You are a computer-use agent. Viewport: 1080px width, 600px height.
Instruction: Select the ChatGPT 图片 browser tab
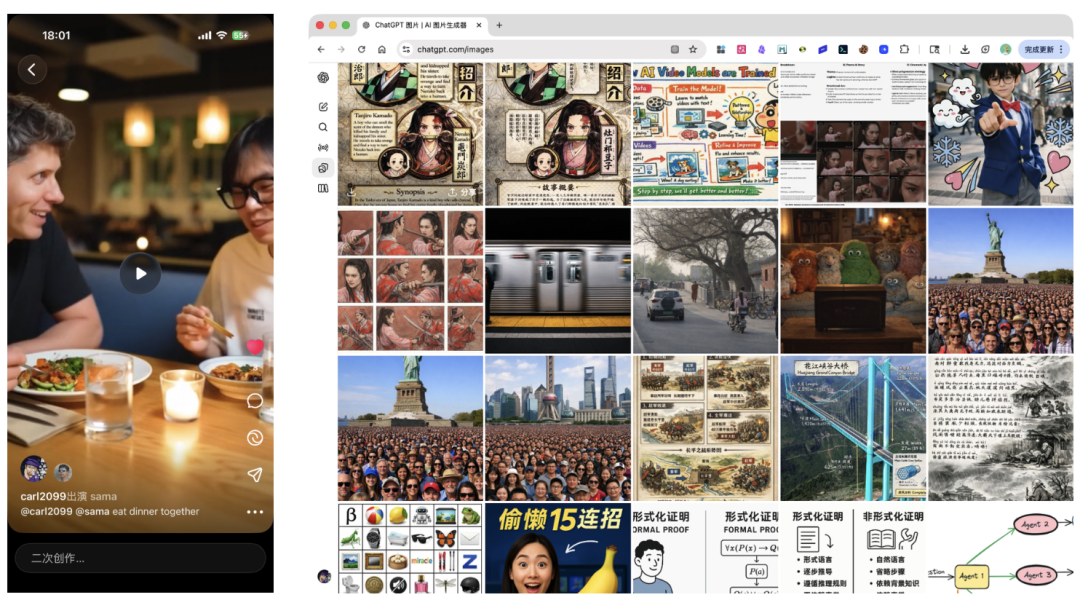click(420, 25)
